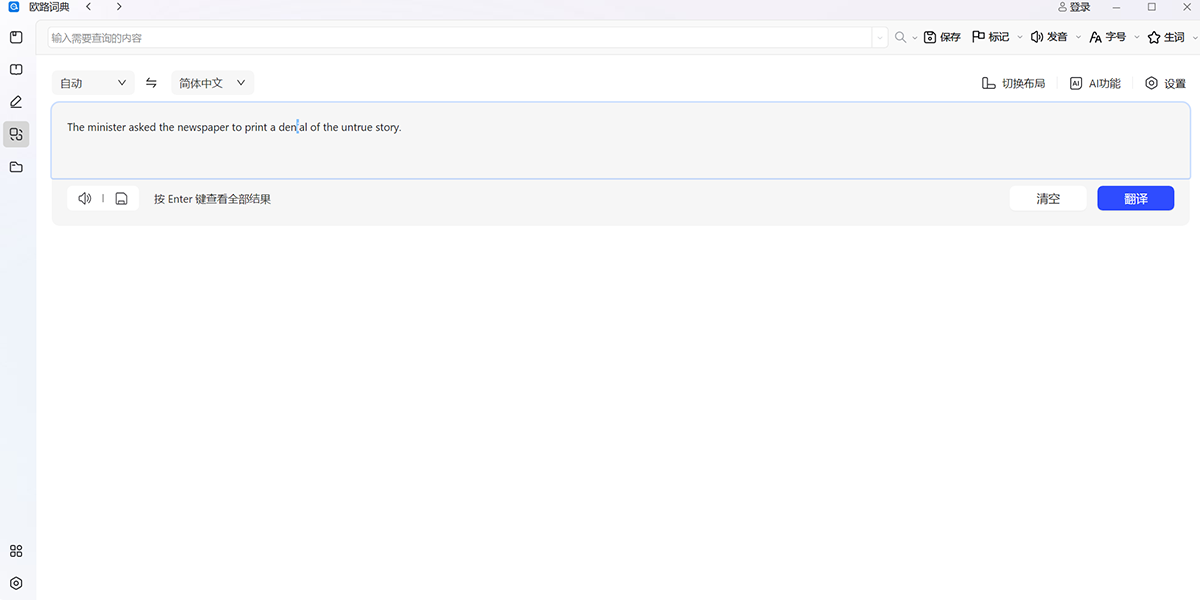Viewport: 1200px width, 600px height.
Task: Click the search input field at top
Action: pos(460,37)
